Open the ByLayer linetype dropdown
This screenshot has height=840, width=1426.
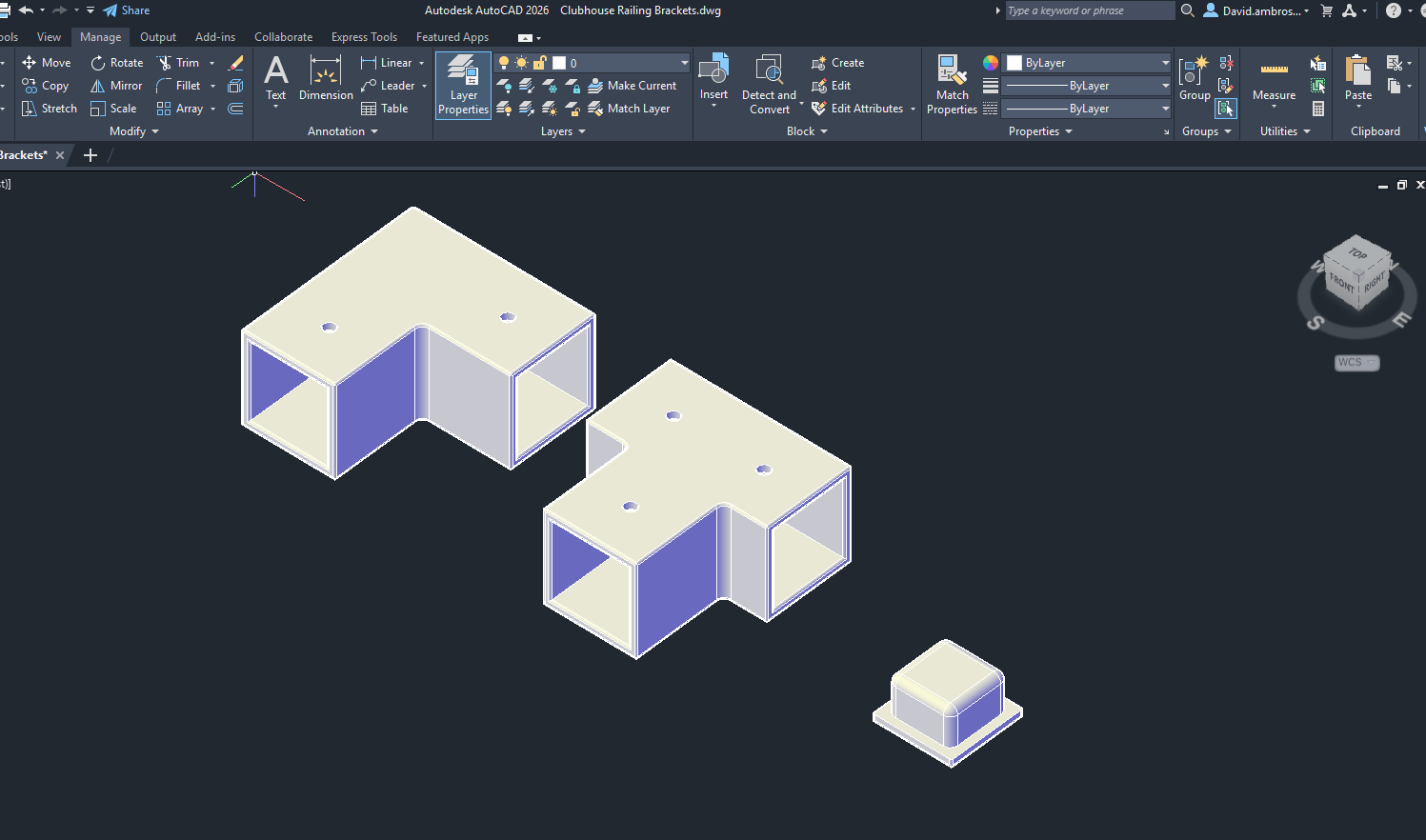(x=1088, y=109)
